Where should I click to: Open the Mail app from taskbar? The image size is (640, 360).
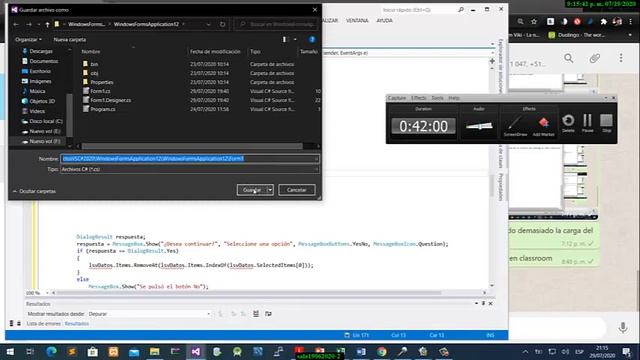(x=134, y=351)
